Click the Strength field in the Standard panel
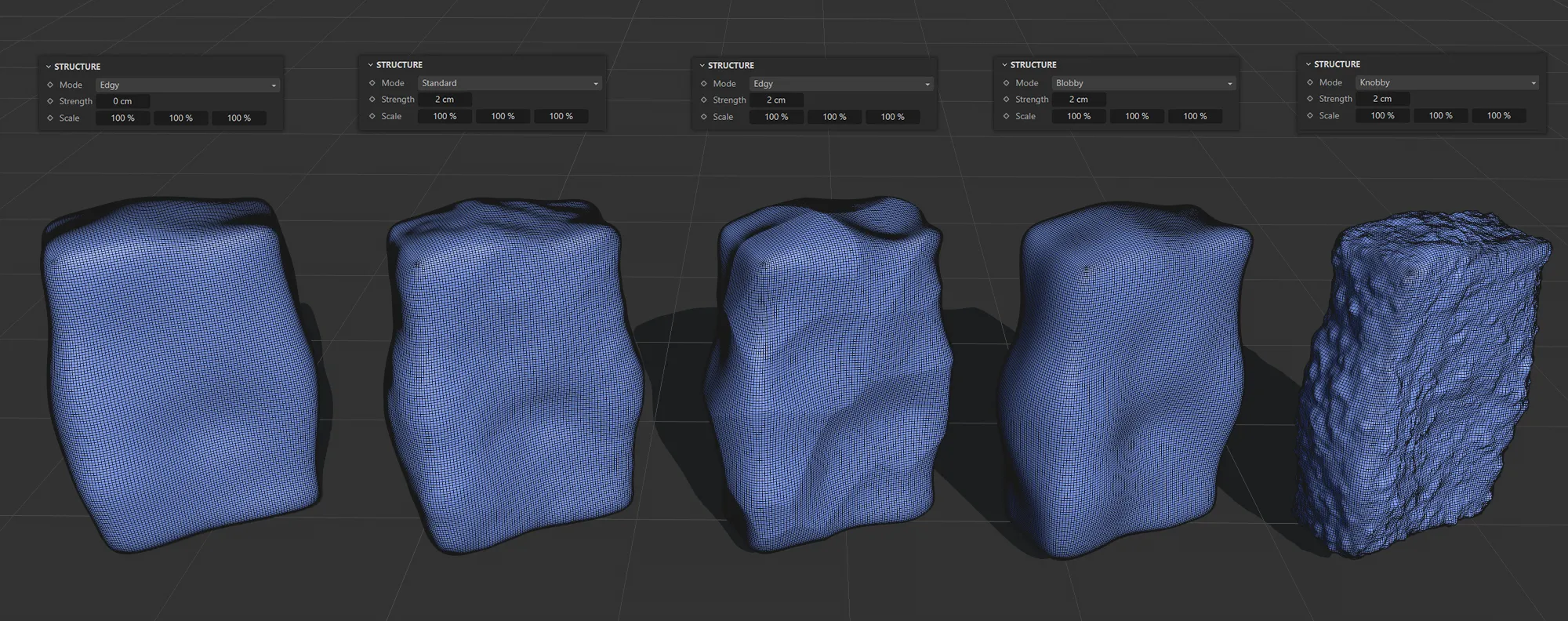Image resolution: width=1568 pixels, height=621 pixels. tap(445, 100)
